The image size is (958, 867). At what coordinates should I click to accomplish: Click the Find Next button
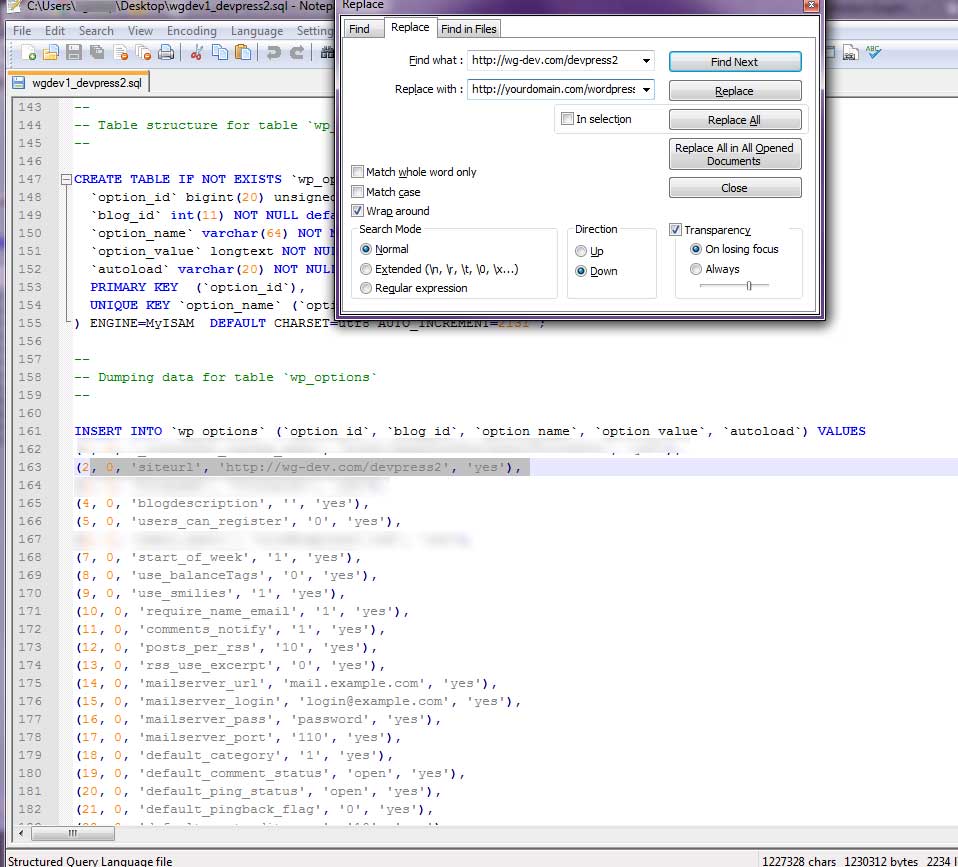[735, 62]
